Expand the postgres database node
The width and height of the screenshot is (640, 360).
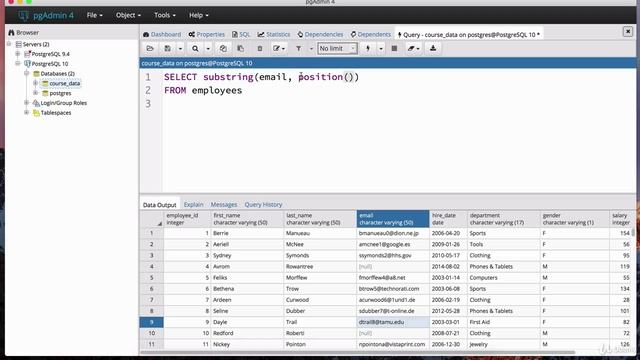(36, 93)
